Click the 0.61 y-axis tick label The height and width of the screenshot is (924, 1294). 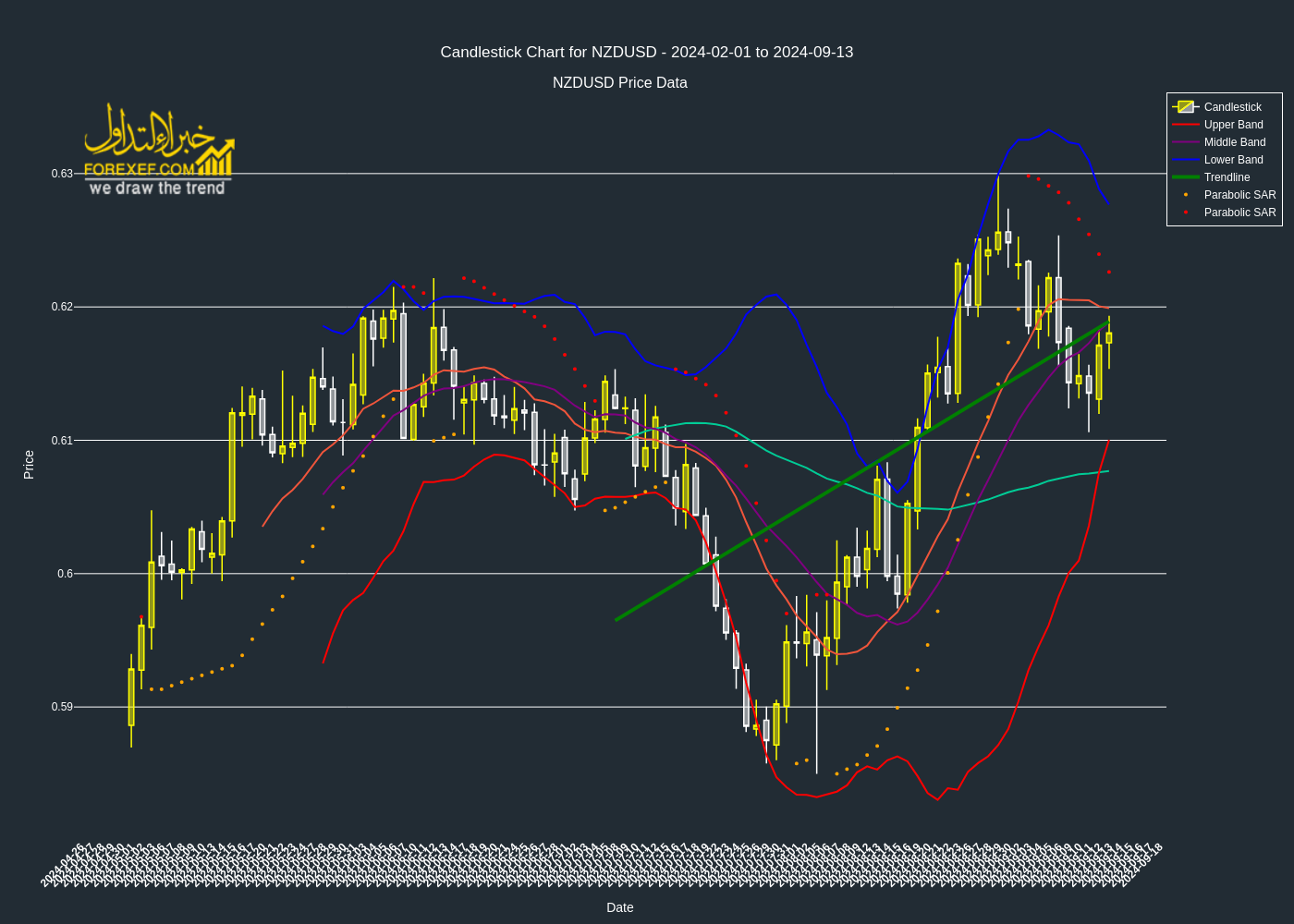[x=62, y=441]
